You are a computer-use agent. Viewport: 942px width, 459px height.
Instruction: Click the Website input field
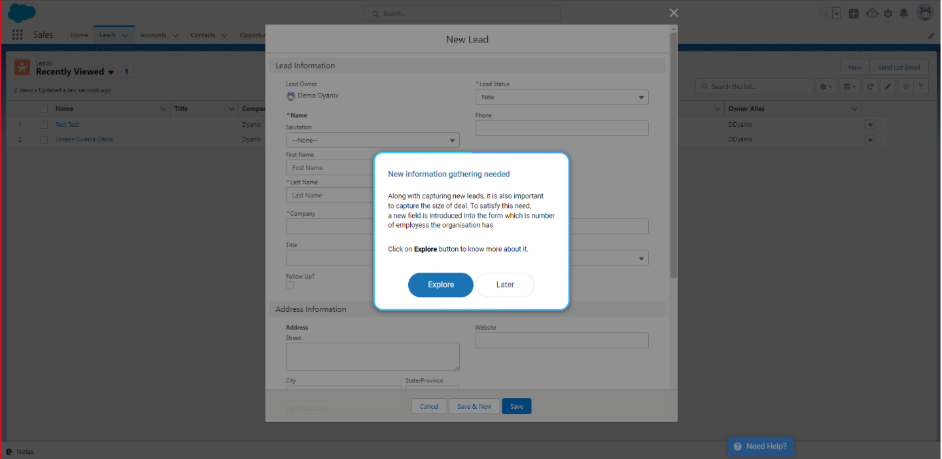[562, 340]
